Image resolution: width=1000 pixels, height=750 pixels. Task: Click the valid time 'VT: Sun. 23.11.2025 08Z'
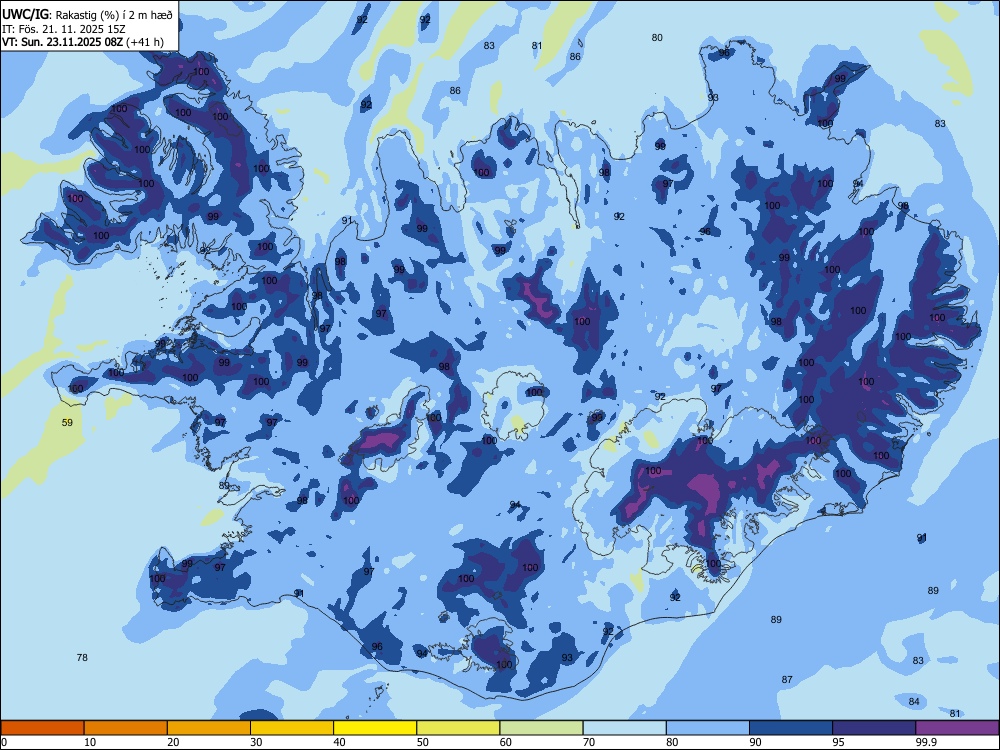pyautogui.click(x=62, y=42)
